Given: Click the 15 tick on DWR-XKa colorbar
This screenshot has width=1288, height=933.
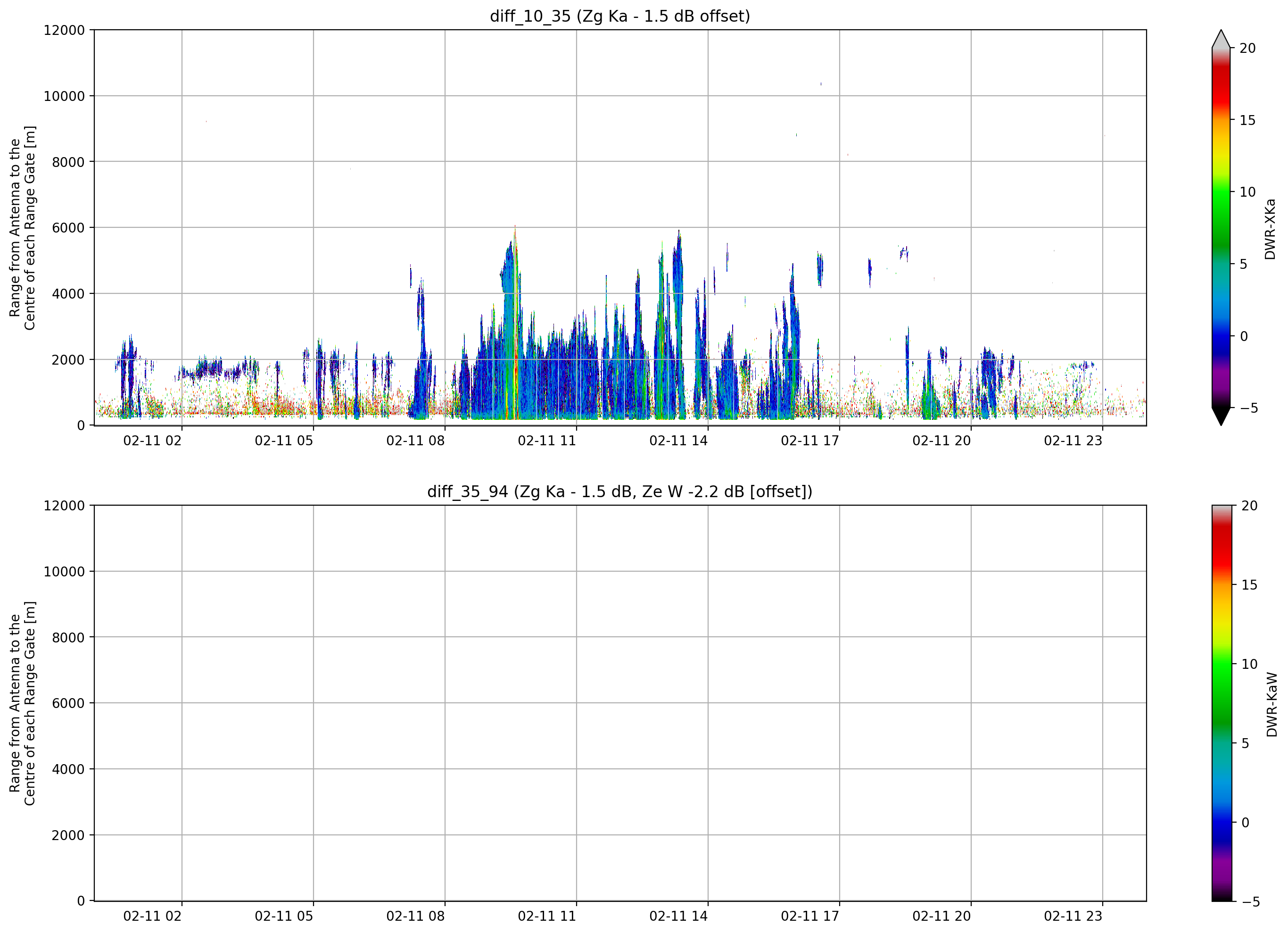Looking at the screenshot, I should pos(1247,120).
